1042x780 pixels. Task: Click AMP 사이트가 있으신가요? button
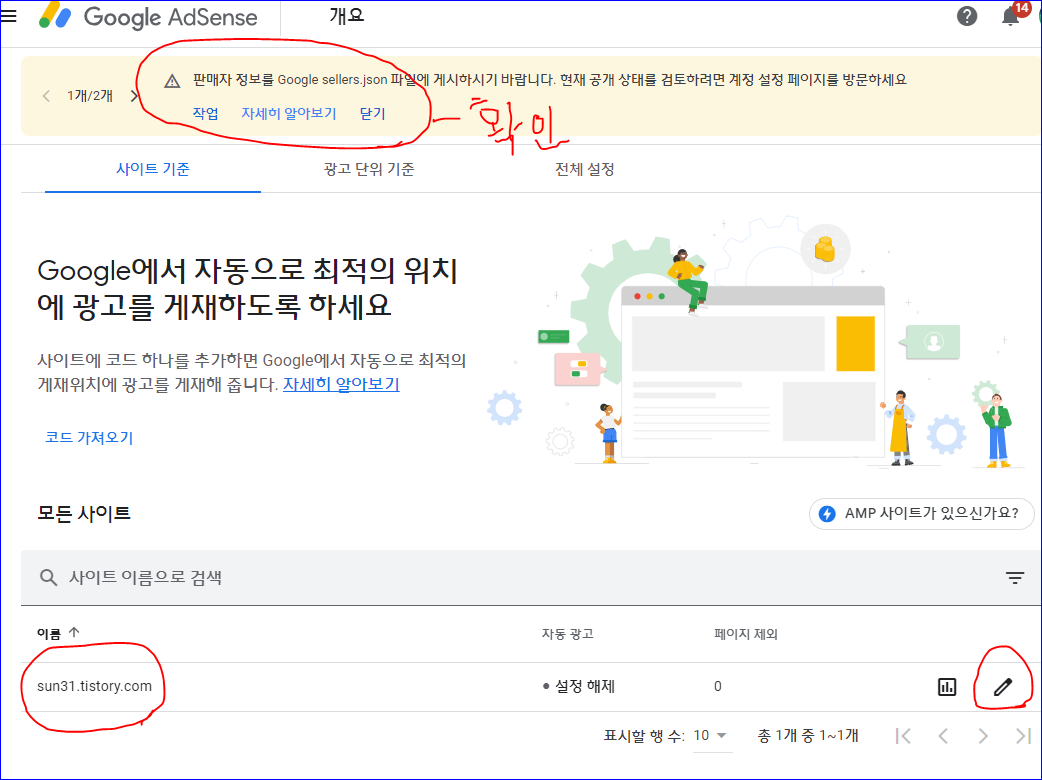point(921,514)
